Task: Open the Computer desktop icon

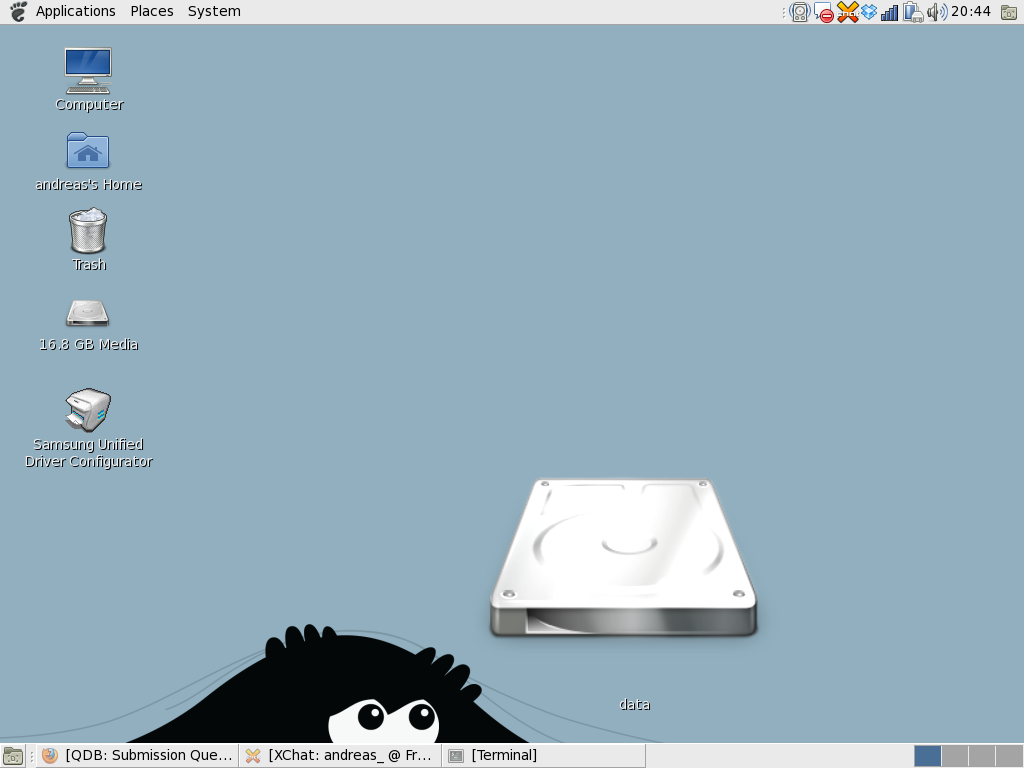Action: click(x=88, y=72)
